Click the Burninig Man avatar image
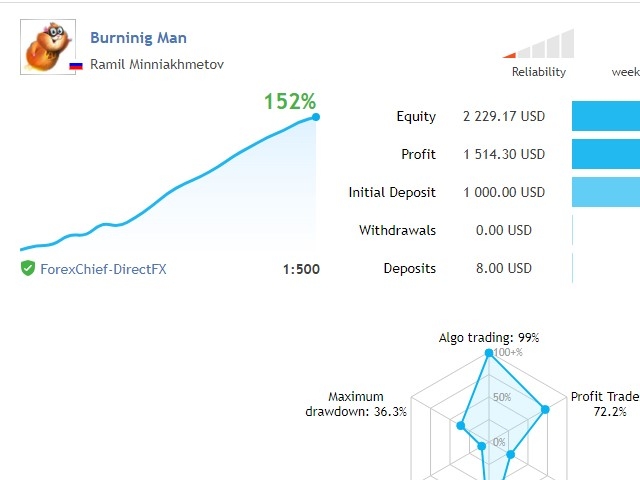The height and width of the screenshot is (480, 640). click(x=48, y=47)
